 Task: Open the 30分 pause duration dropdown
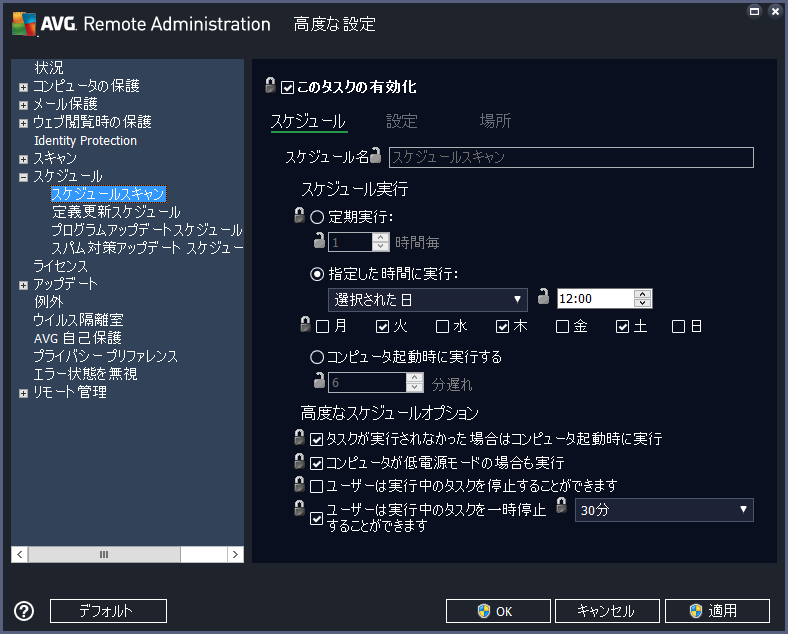[x=664, y=510]
